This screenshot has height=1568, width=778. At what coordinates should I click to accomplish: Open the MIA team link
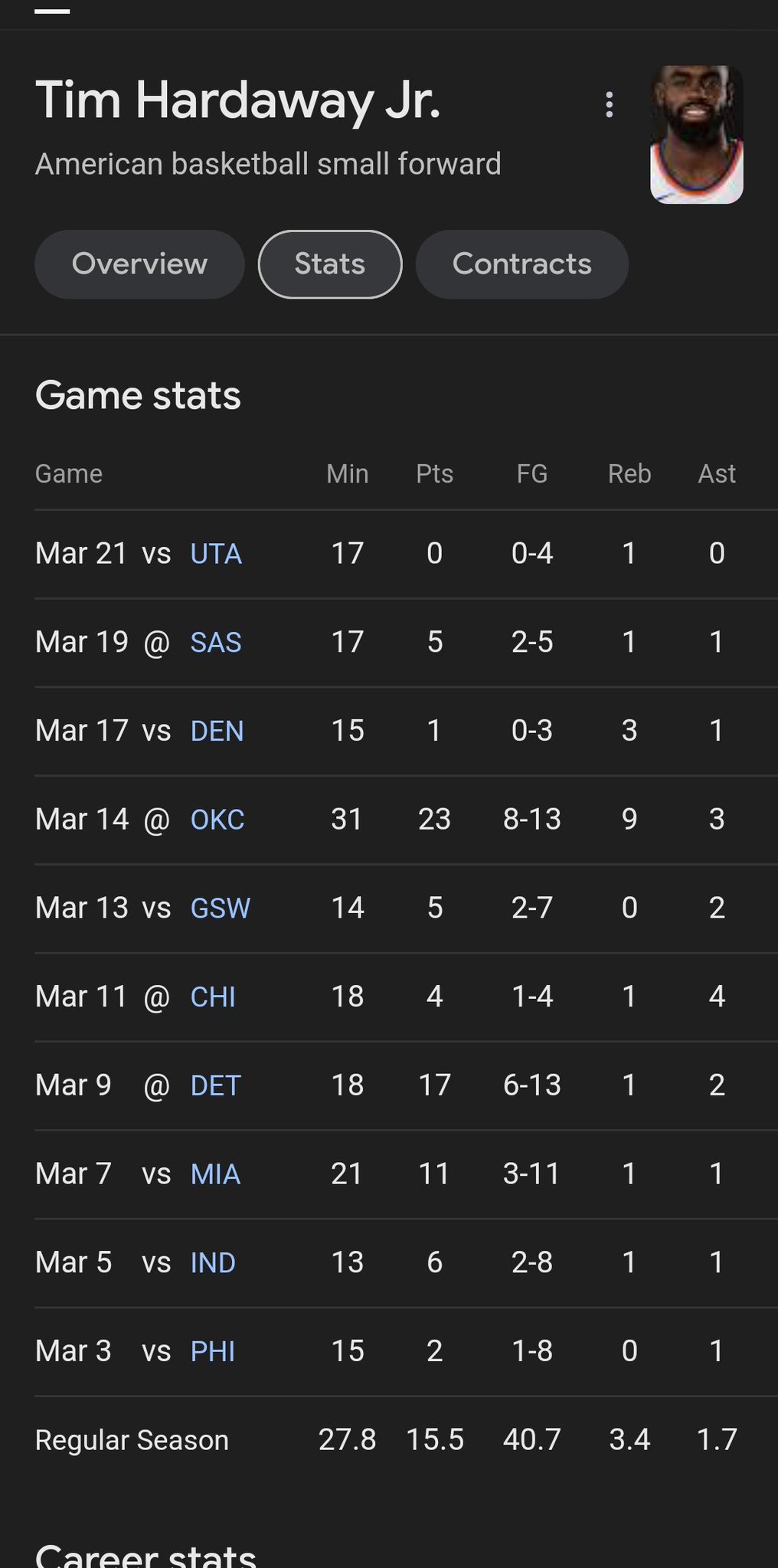(x=215, y=1174)
